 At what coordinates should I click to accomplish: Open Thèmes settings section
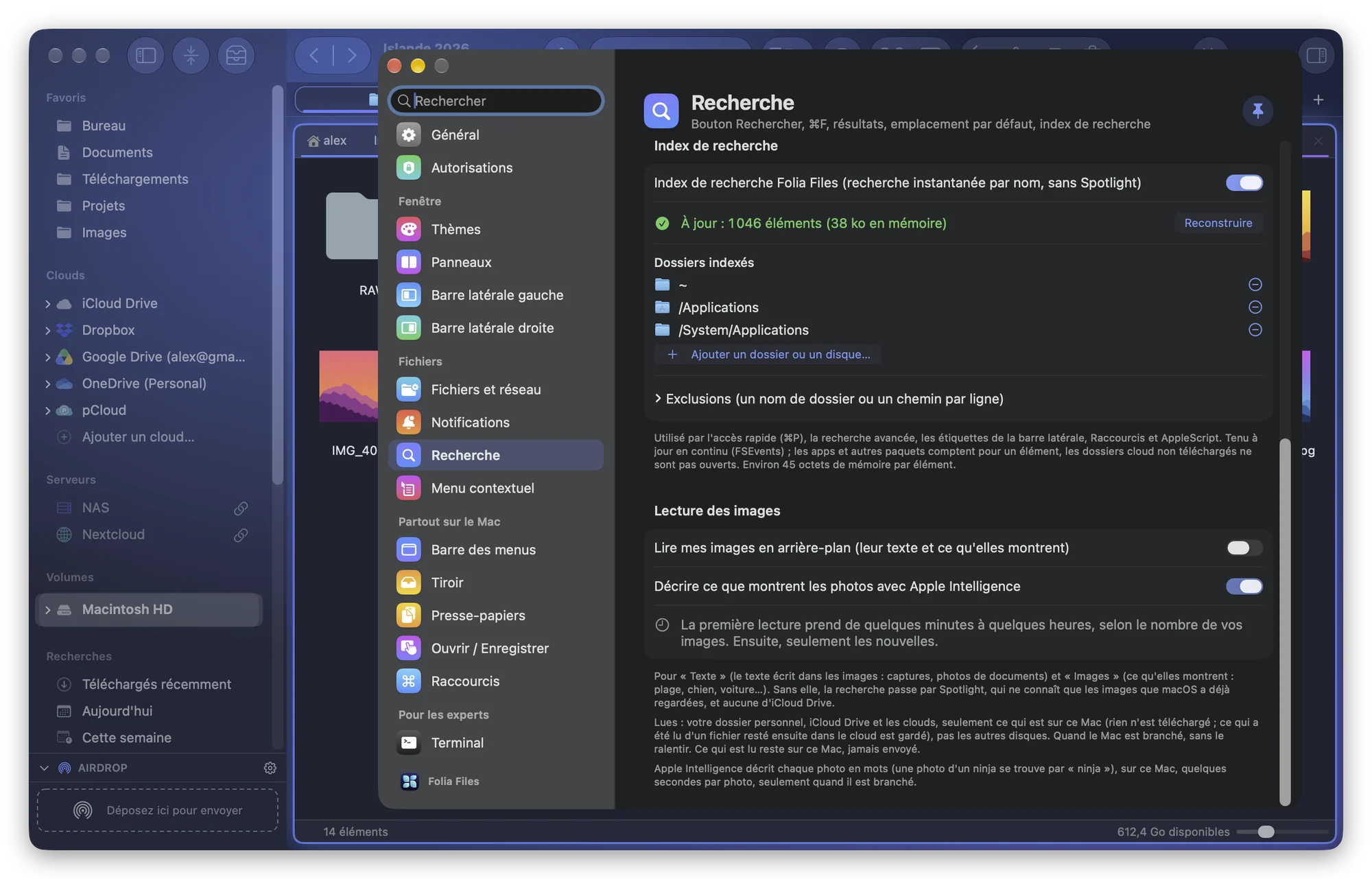tap(496, 229)
